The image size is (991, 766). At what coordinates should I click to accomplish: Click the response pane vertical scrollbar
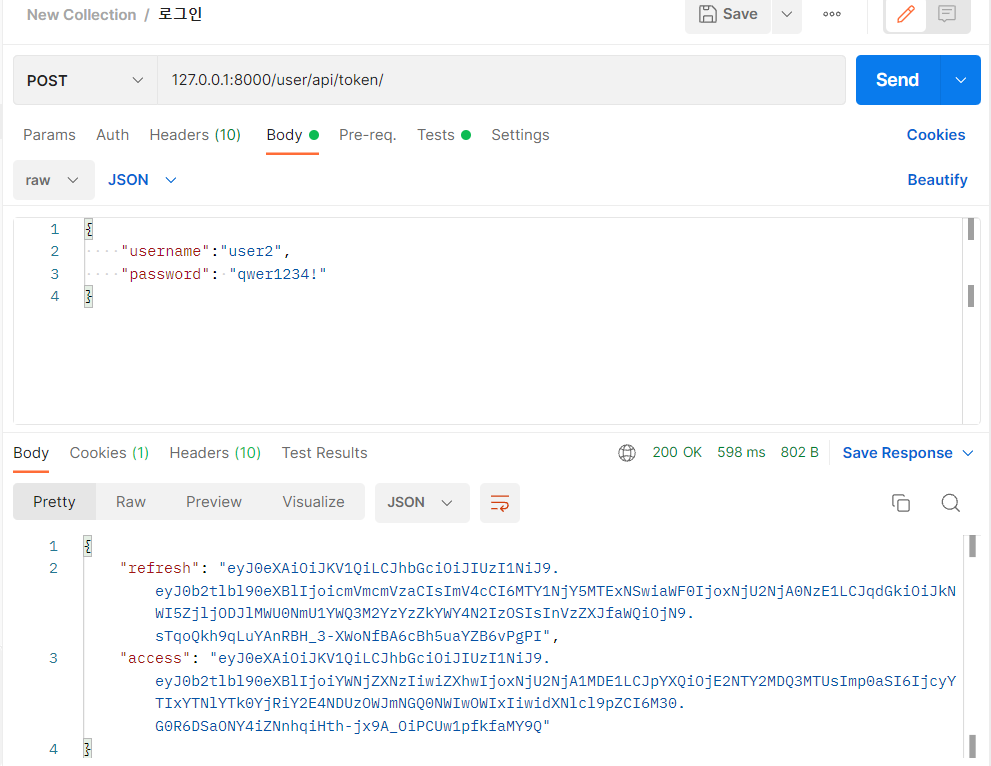[972, 645]
